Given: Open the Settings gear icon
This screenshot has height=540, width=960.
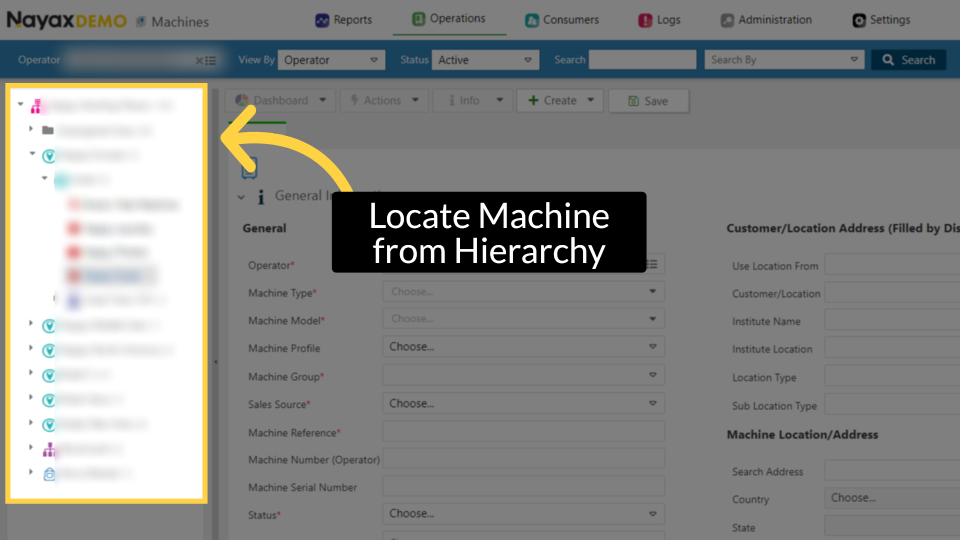Looking at the screenshot, I should (x=859, y=20).
